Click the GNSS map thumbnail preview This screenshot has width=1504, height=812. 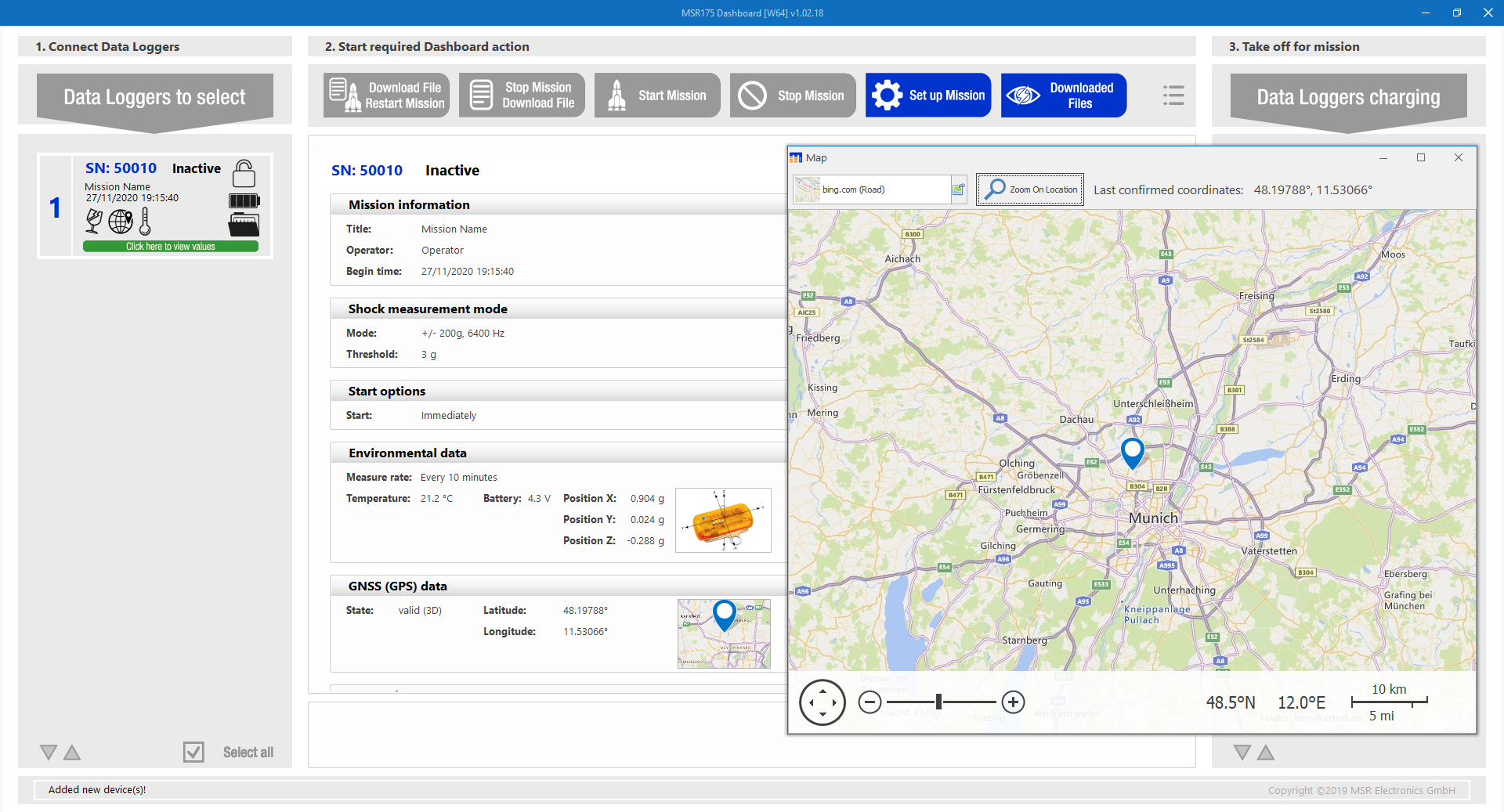tap(724, 633)
